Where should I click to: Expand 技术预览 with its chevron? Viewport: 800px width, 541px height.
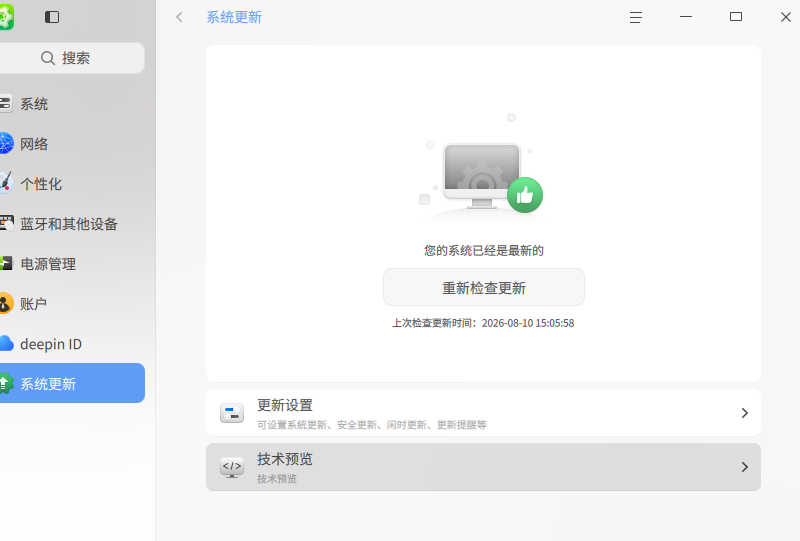click(744, 467)
